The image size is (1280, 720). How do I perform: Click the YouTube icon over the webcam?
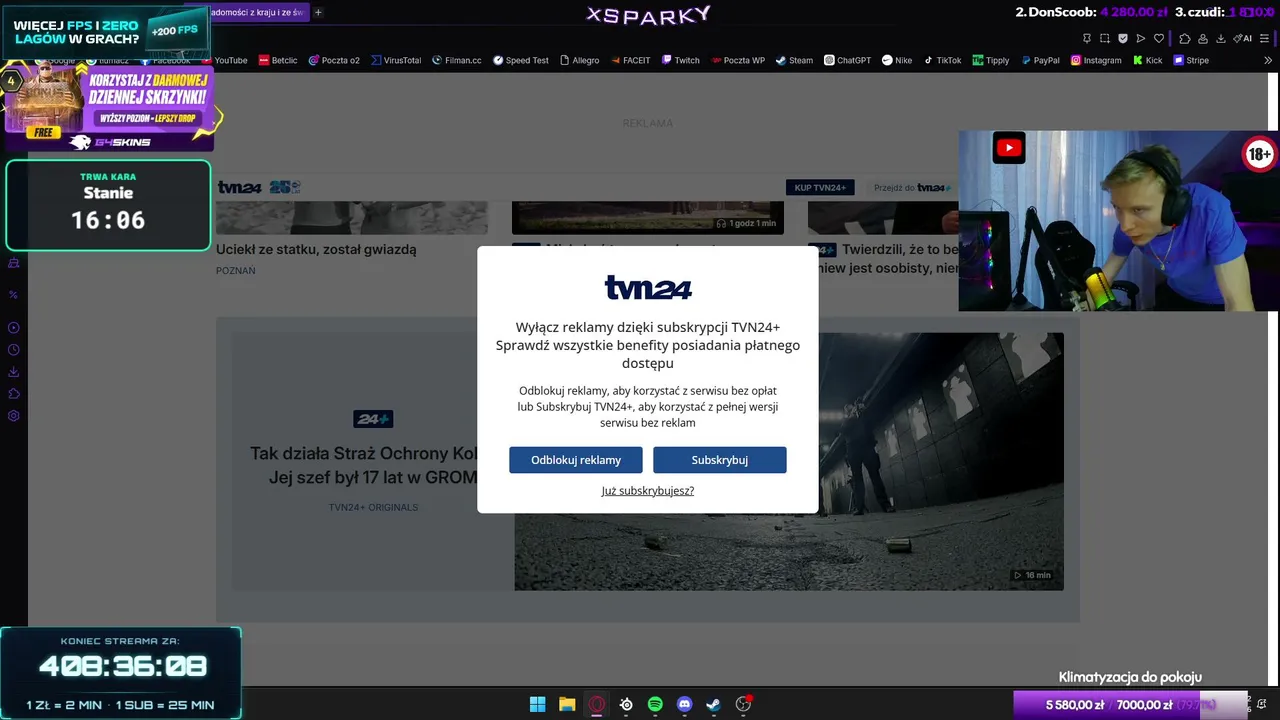[x=1009, y=148]
